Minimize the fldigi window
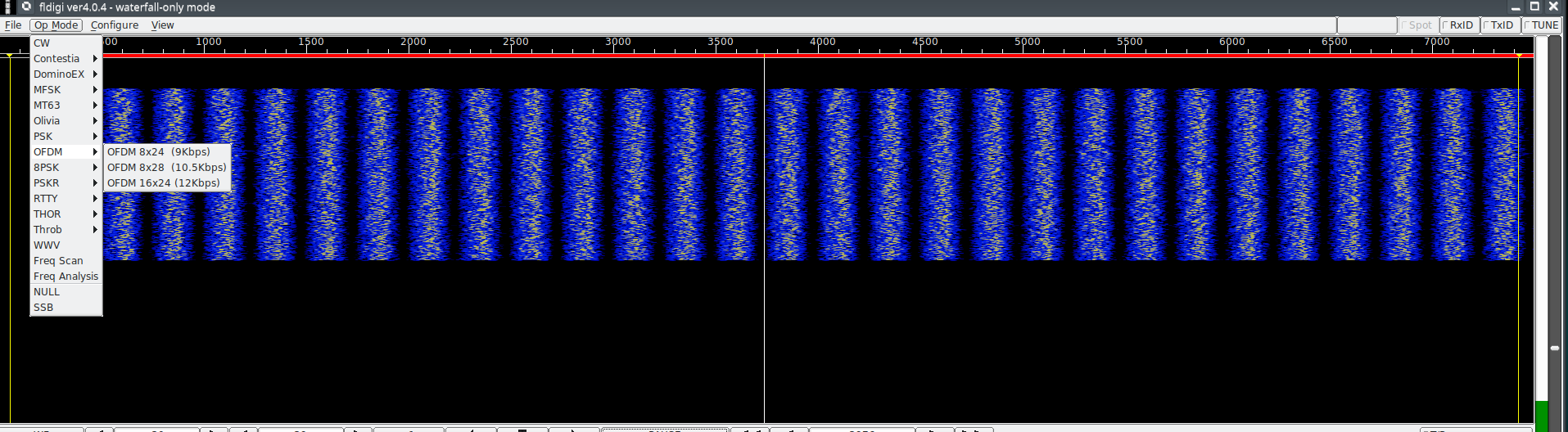The height and width of the screenshot is (432, 1568). pos(1516,7)
